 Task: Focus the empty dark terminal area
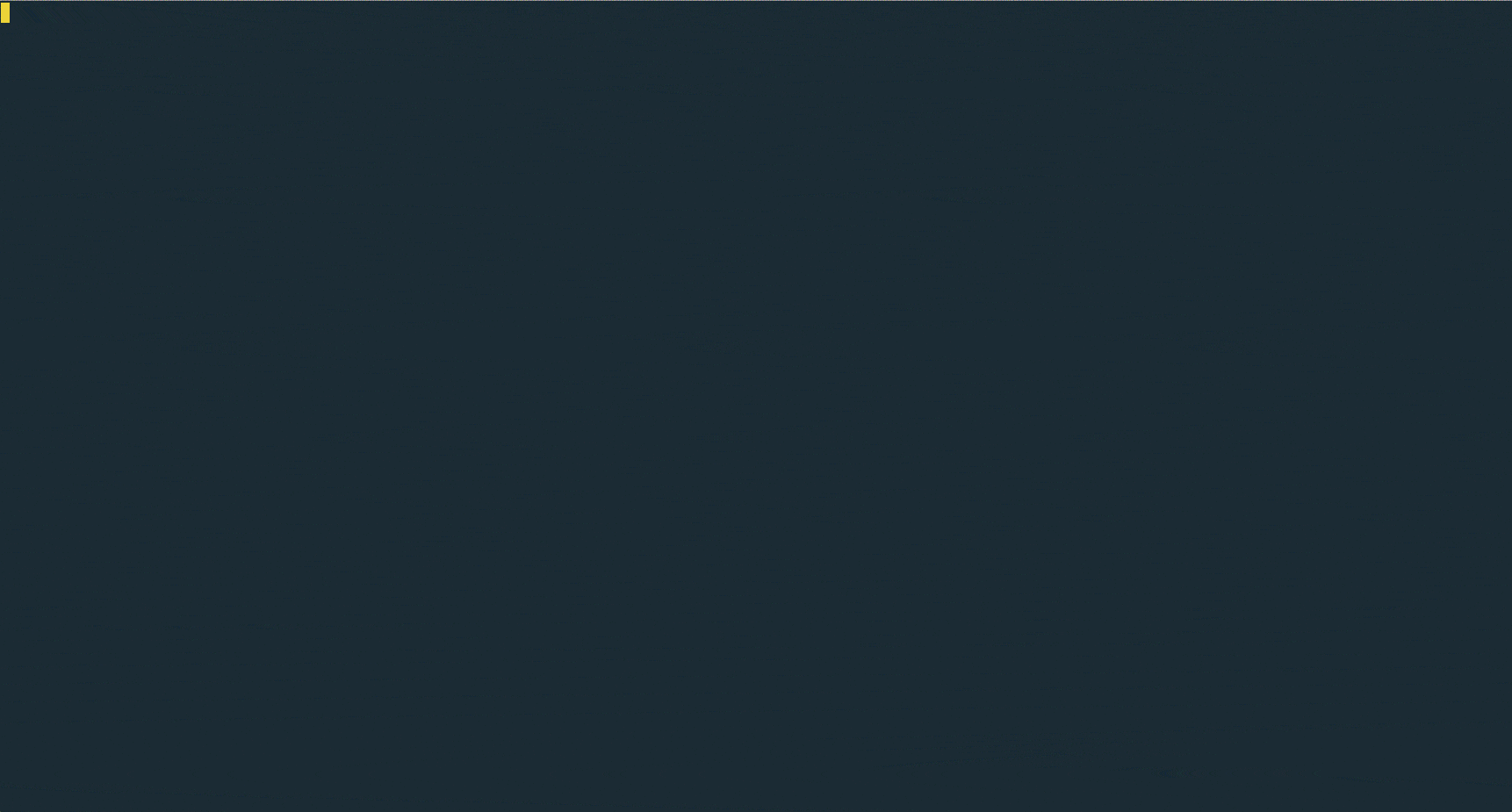[756, 406]
